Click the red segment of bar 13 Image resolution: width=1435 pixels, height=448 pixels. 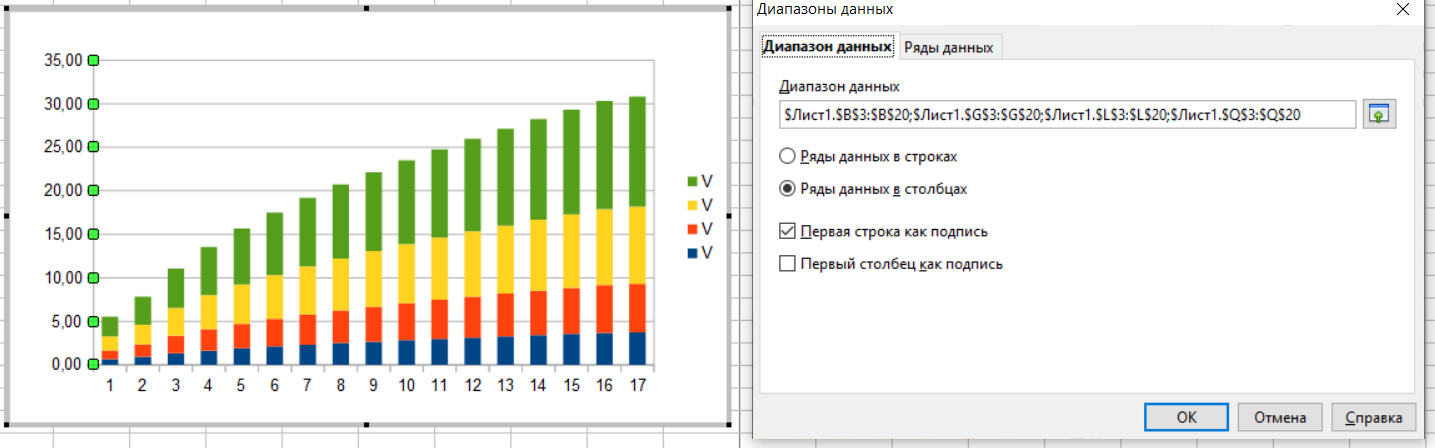tap(505, 315)
